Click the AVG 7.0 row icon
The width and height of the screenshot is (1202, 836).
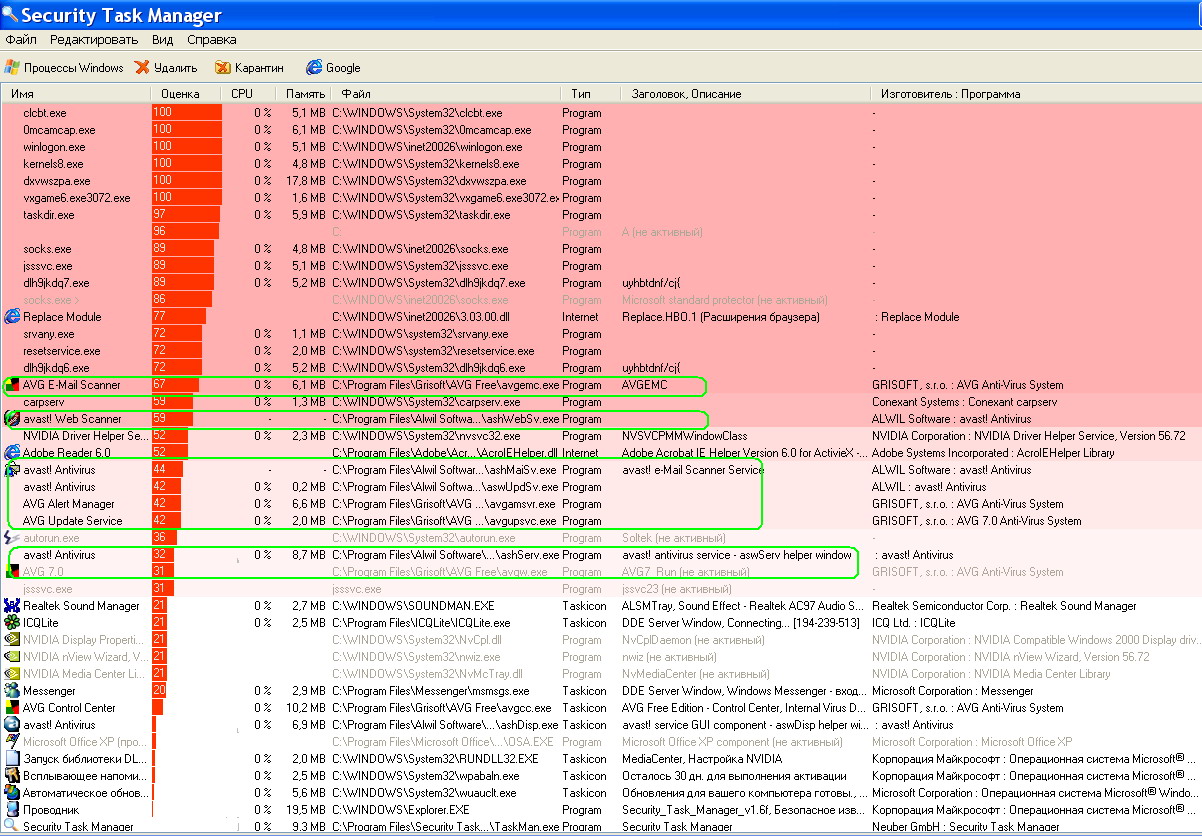pyautogui.click(x=12, y=572)
